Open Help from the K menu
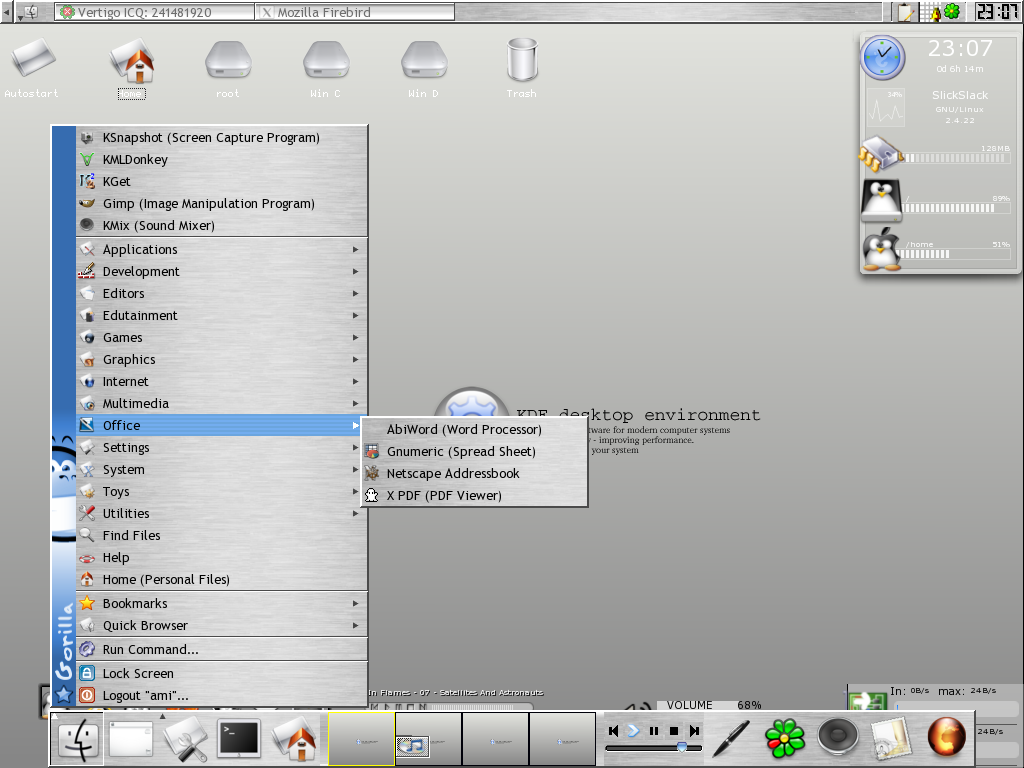 click(222, 558)
